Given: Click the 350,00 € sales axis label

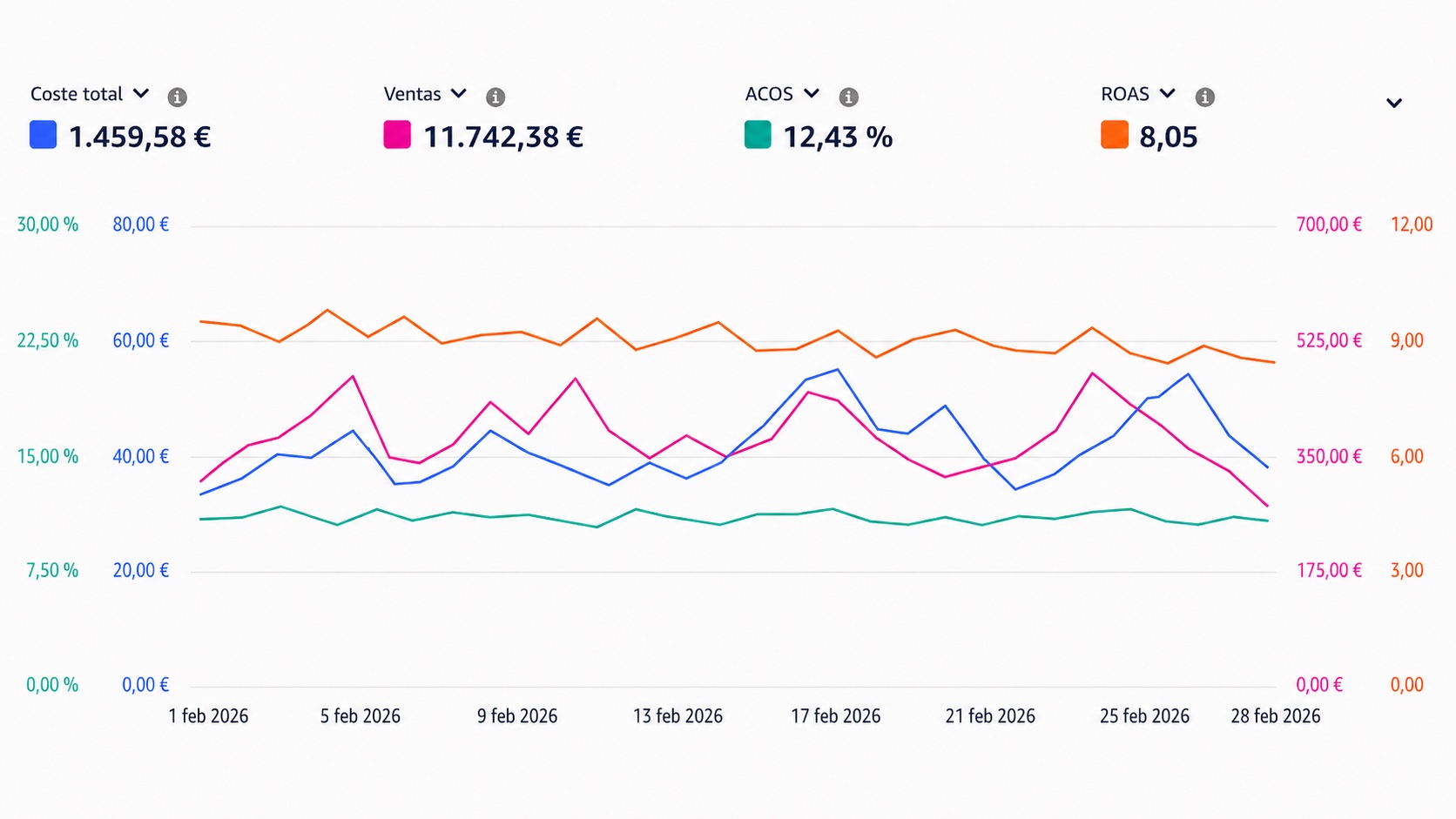Looking at the screenshot, I should pos(1329,456).
